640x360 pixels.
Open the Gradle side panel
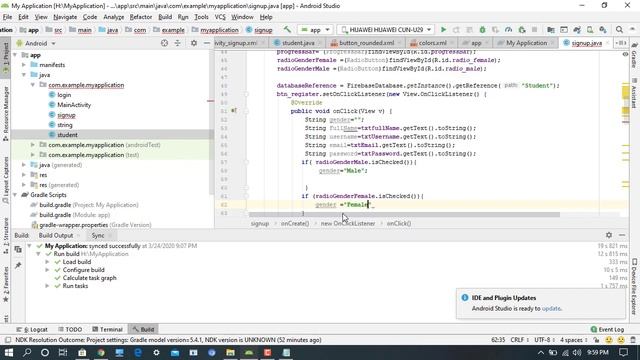tap(634, 56)
